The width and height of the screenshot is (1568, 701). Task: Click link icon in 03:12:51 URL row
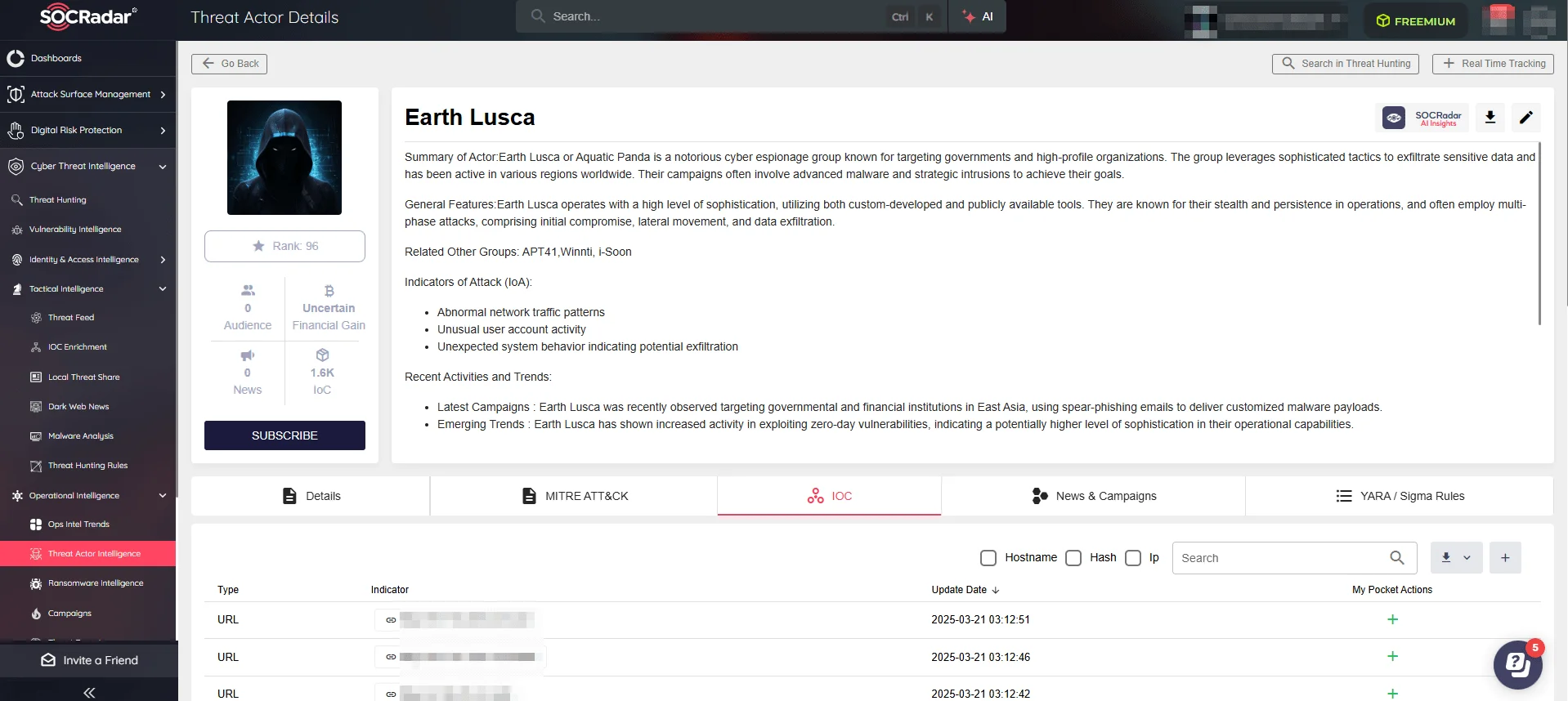[x=391, y=620]
